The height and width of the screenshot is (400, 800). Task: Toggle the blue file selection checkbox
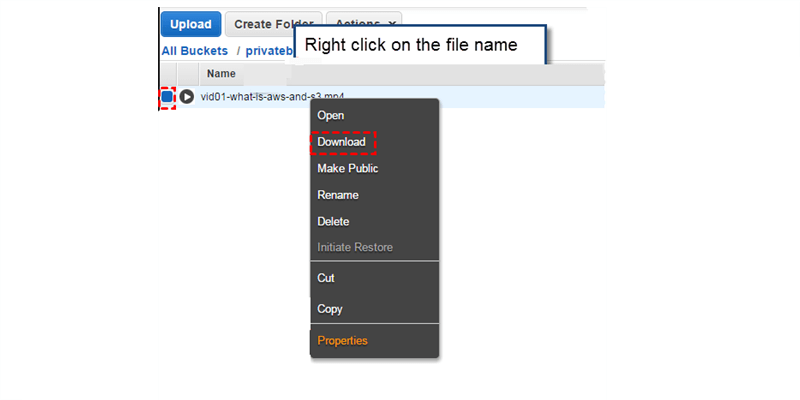coord(167,97)
